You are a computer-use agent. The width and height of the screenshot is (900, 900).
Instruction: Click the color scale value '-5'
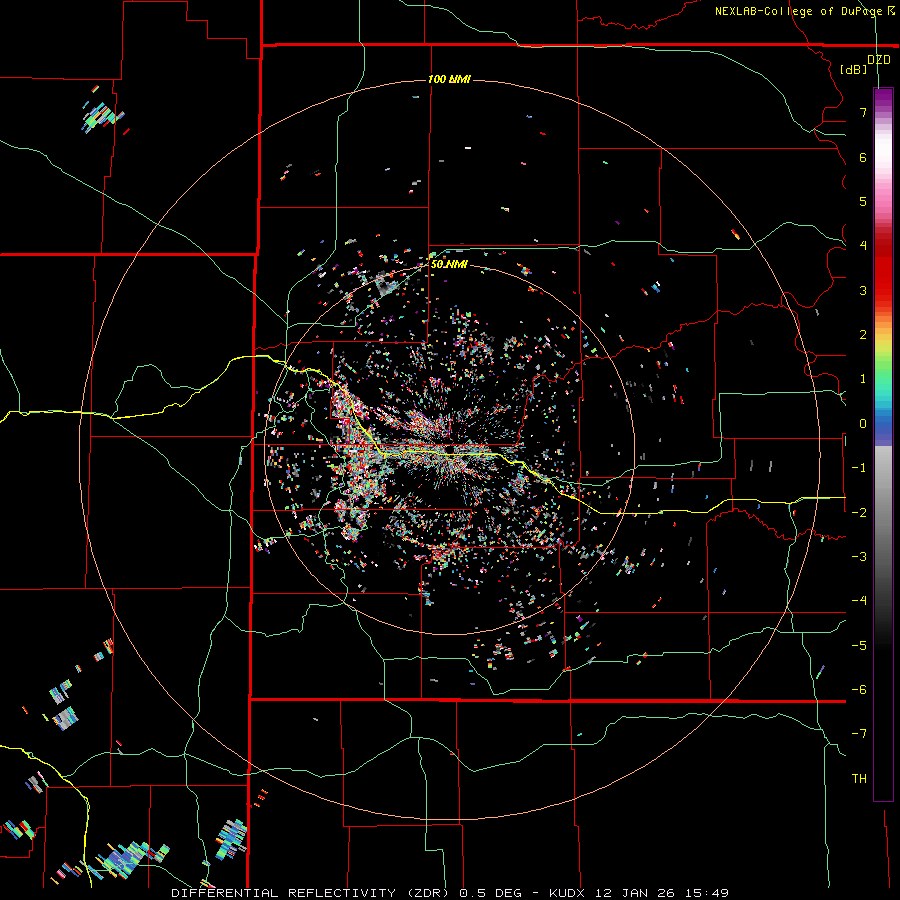pos(859,646)
